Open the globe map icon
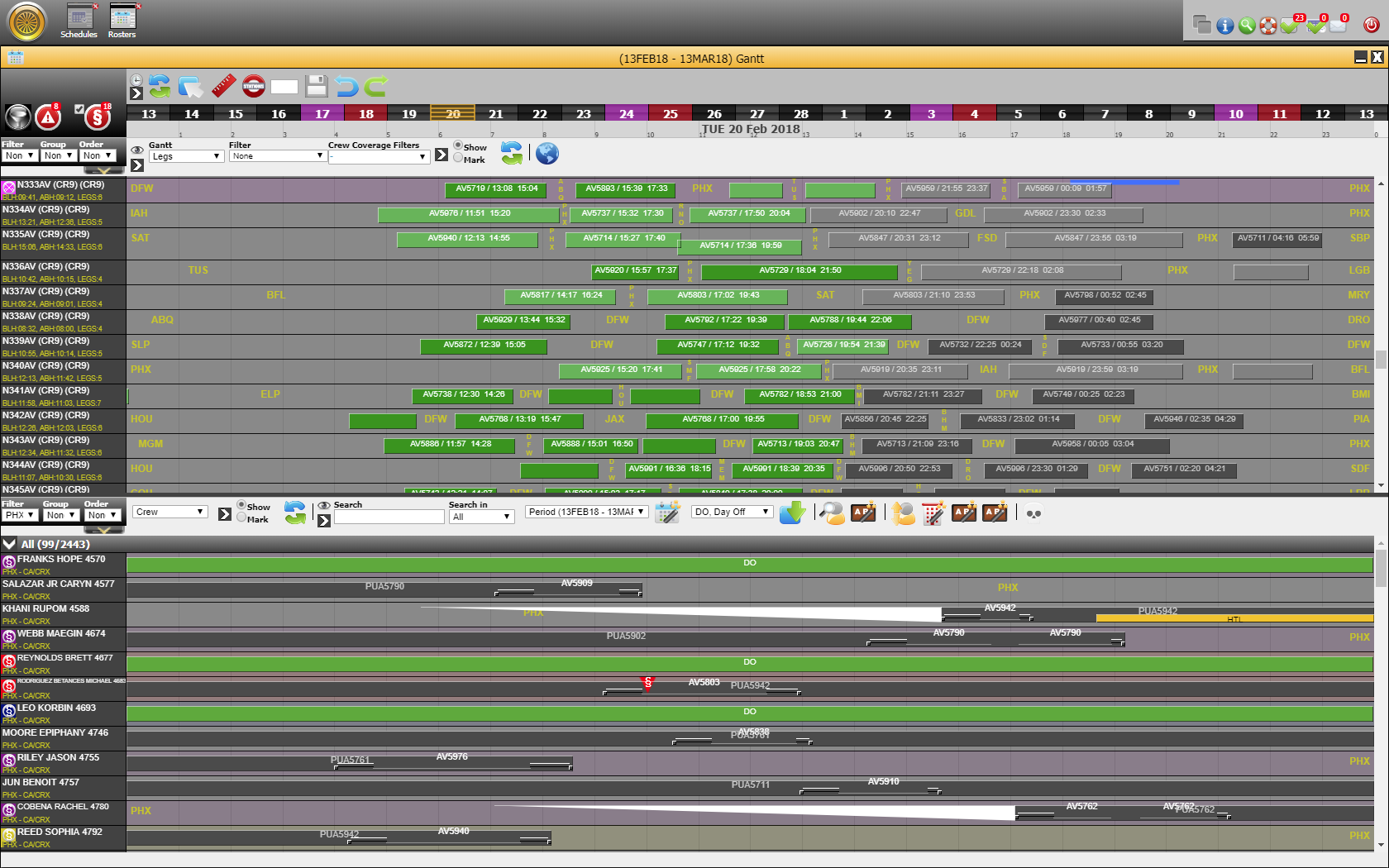This screenshot has width=1389, height=868. click(547, 153)
